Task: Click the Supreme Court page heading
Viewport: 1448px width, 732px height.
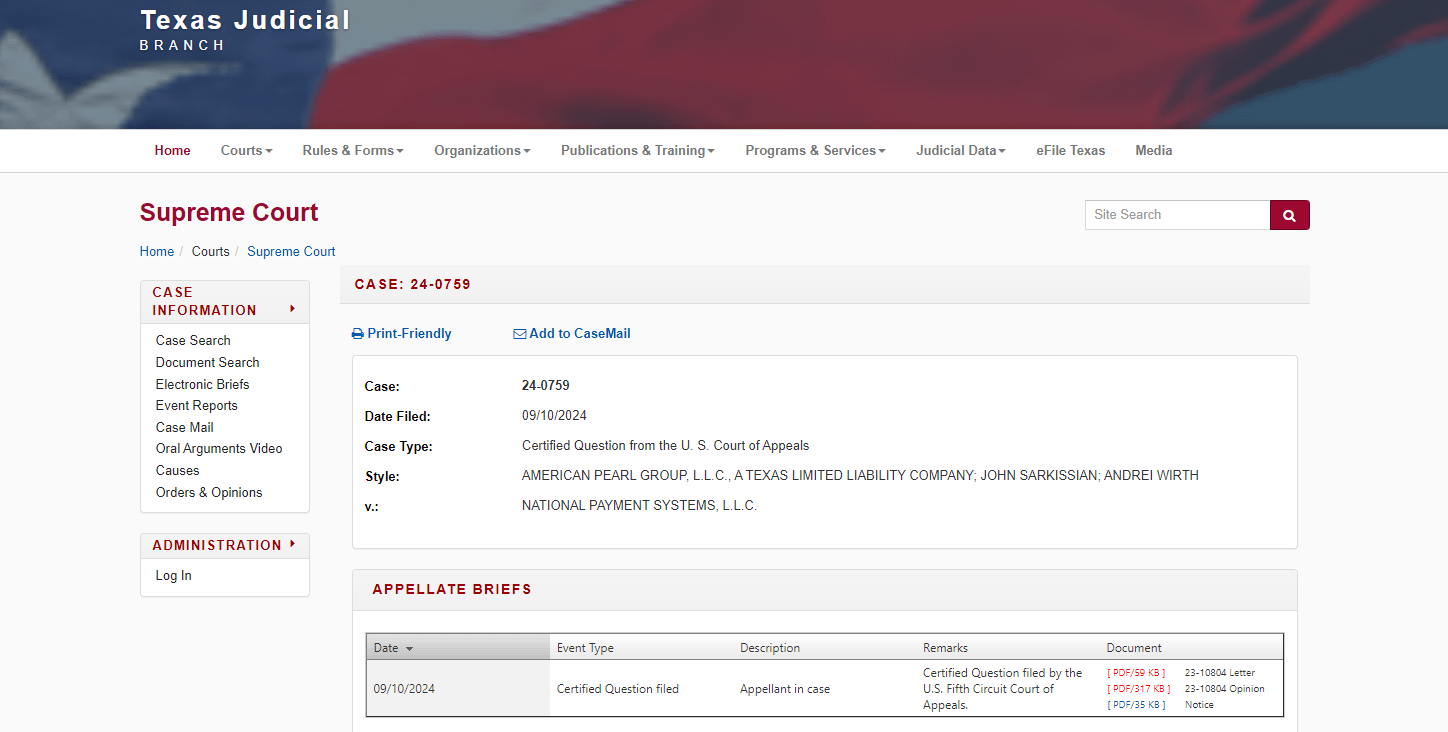Action: pos(229,213)
